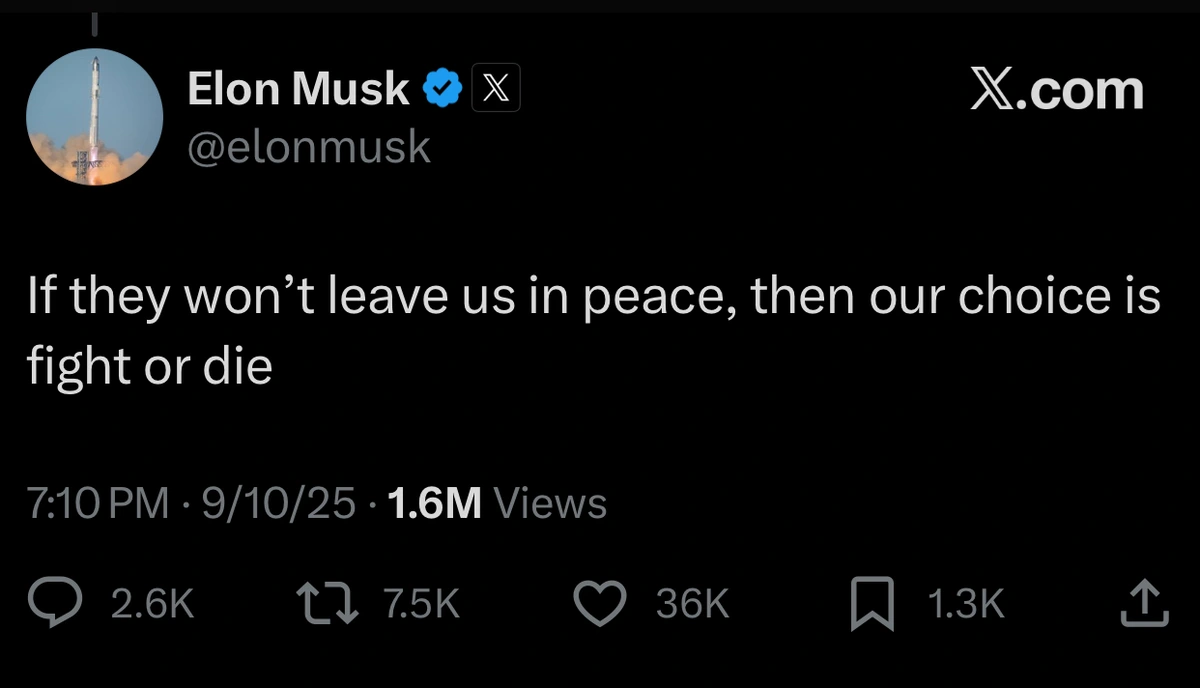This screenshot has width=1200, height=688.
Task: Open Elon Musk's profile via display name
Action: 298,90
